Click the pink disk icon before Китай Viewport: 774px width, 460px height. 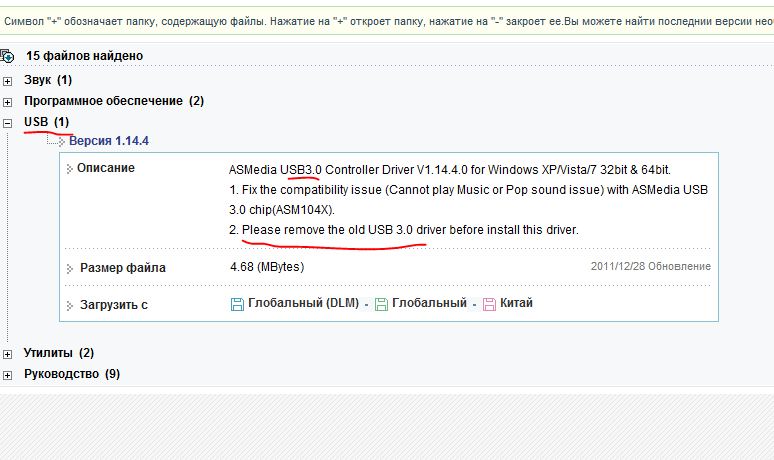click(489, 304)
